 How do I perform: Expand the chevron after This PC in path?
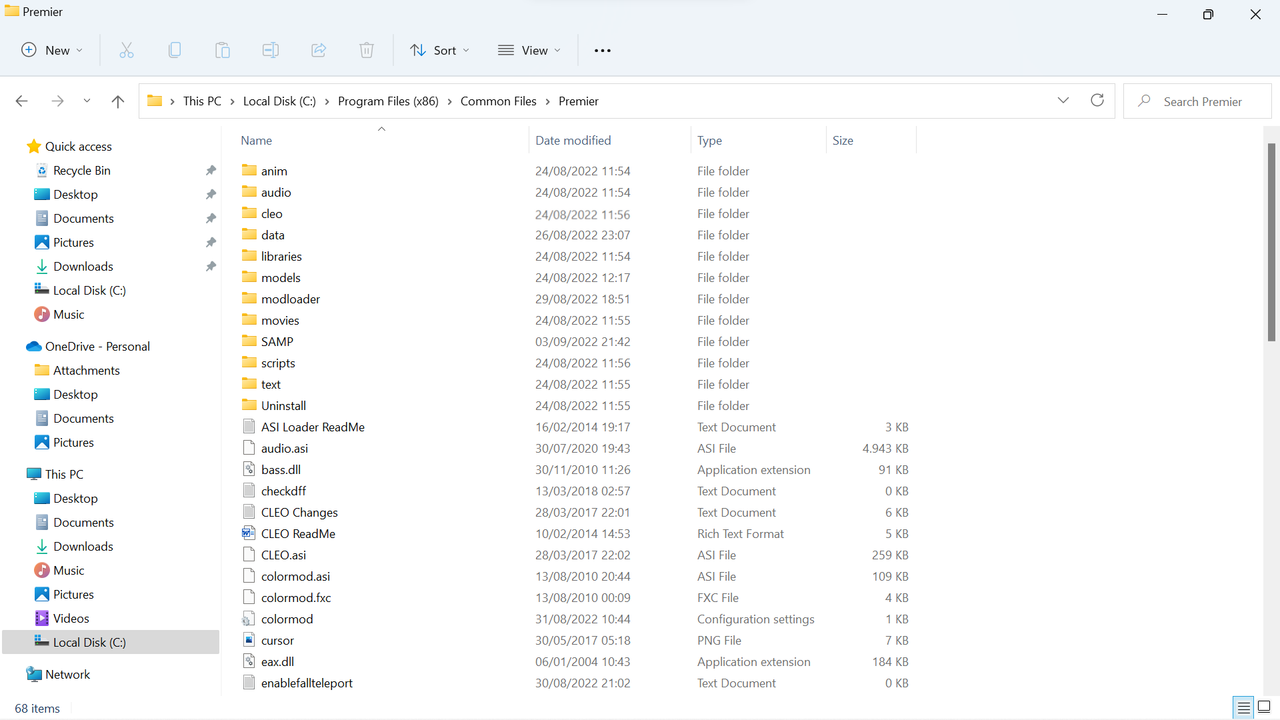click(232, 101)
